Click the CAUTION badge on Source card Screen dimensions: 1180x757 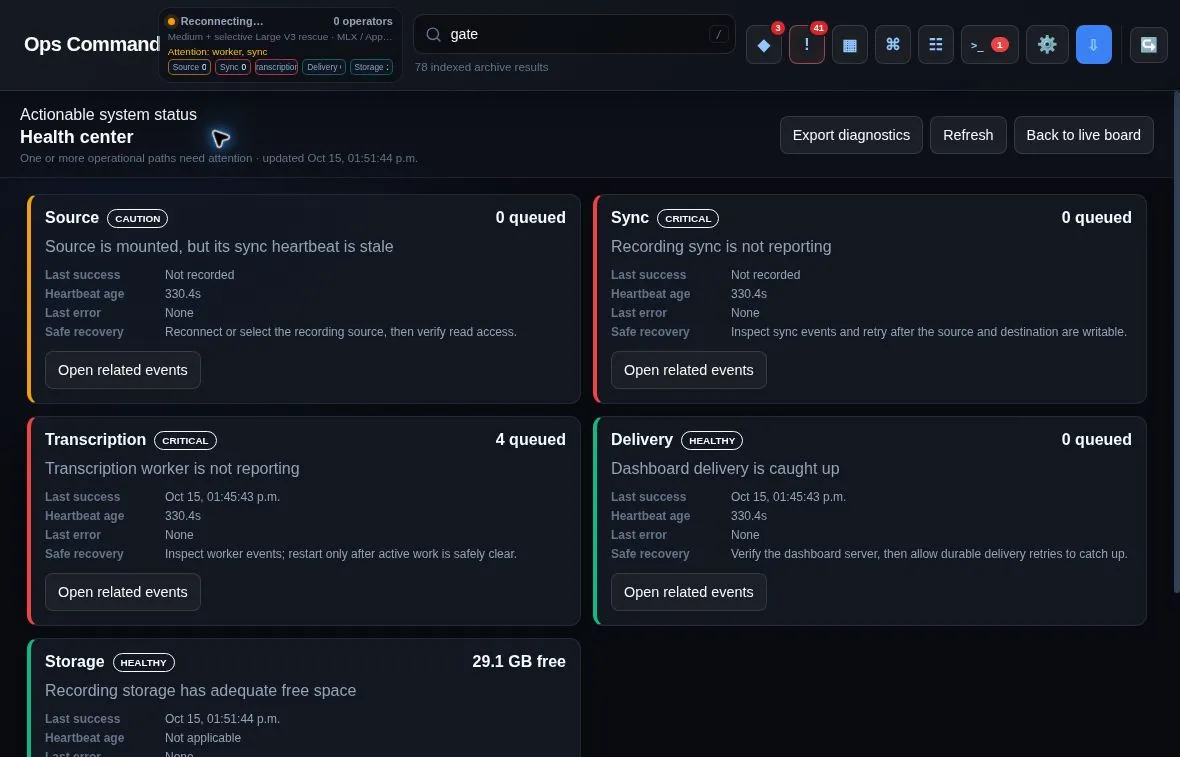[138, 218]
